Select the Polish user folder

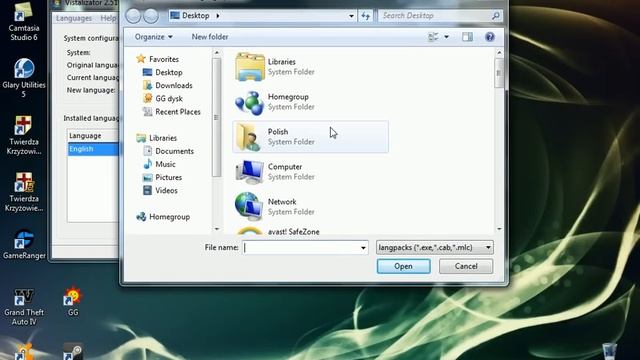tap(310, 137)
